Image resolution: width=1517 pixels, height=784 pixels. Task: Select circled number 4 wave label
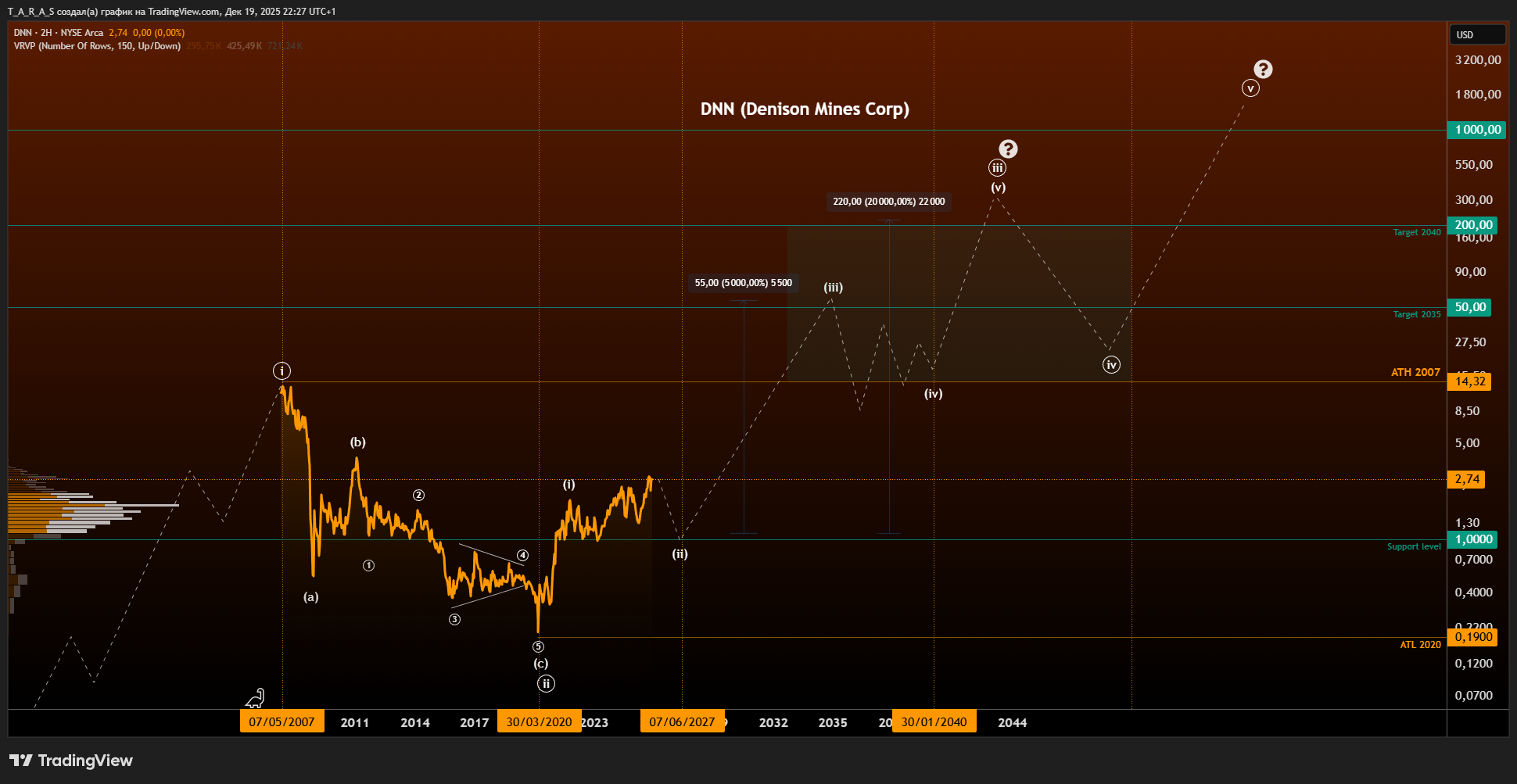[522, 555]
